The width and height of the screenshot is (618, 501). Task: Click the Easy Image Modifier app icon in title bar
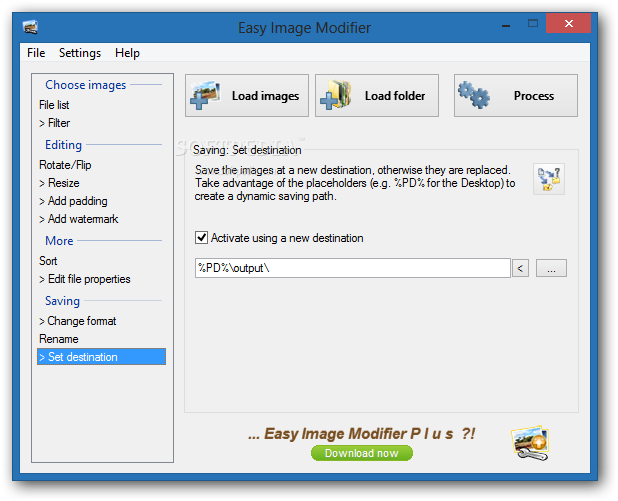30,27
